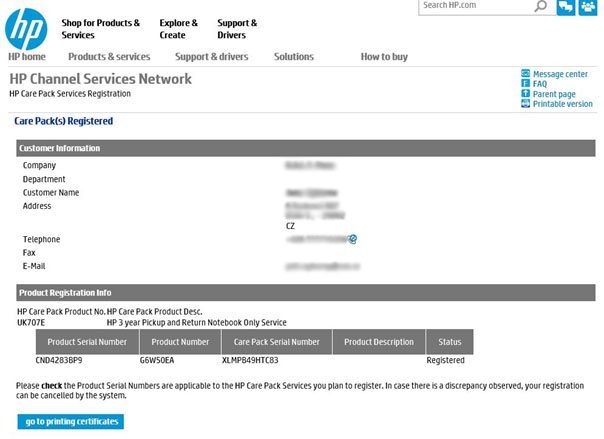Open the Printable version link
The image size is (604, 439).
pyautogui.click(x=562, y=104)
